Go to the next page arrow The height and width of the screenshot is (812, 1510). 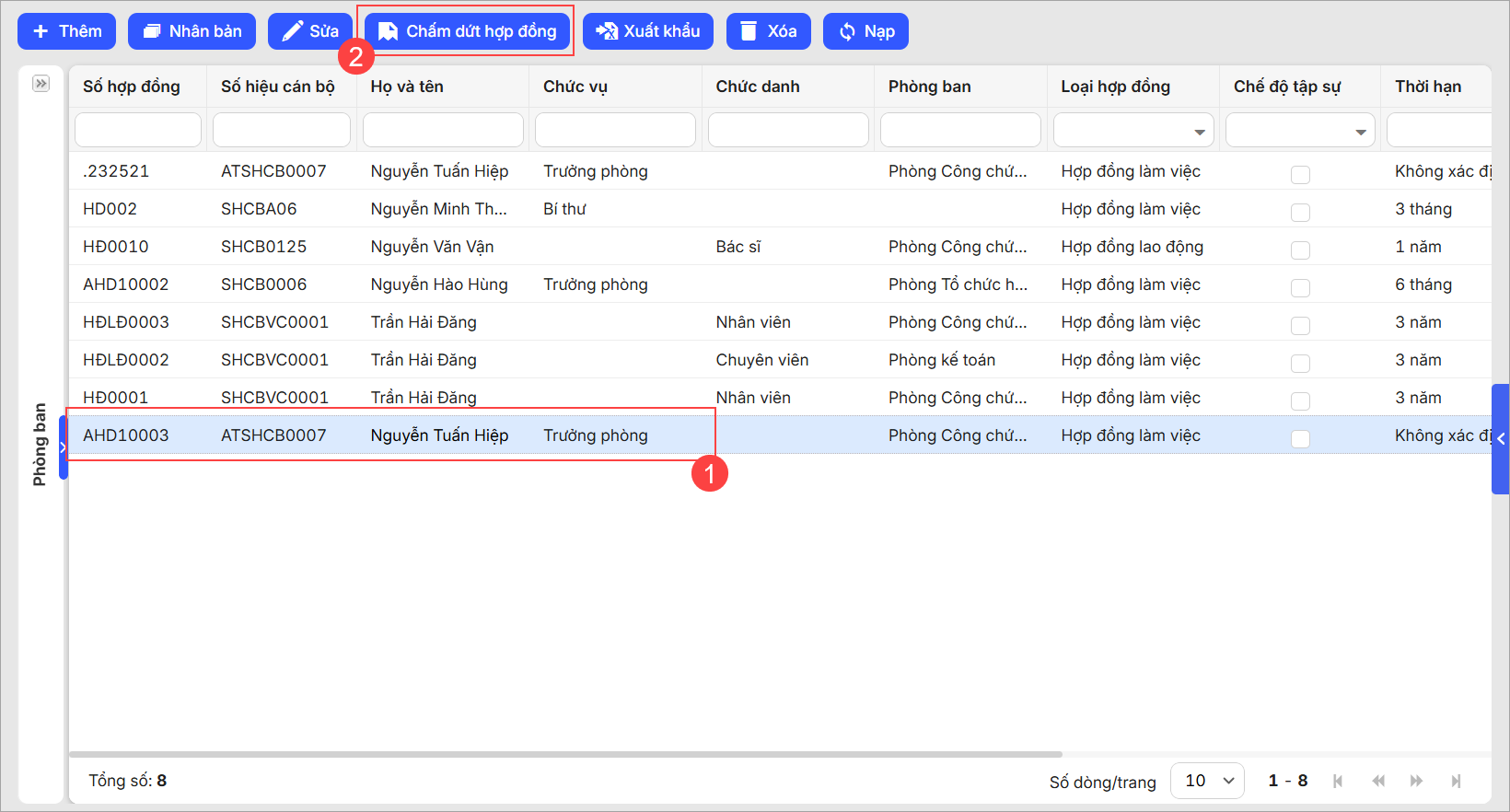point(1416,781)
